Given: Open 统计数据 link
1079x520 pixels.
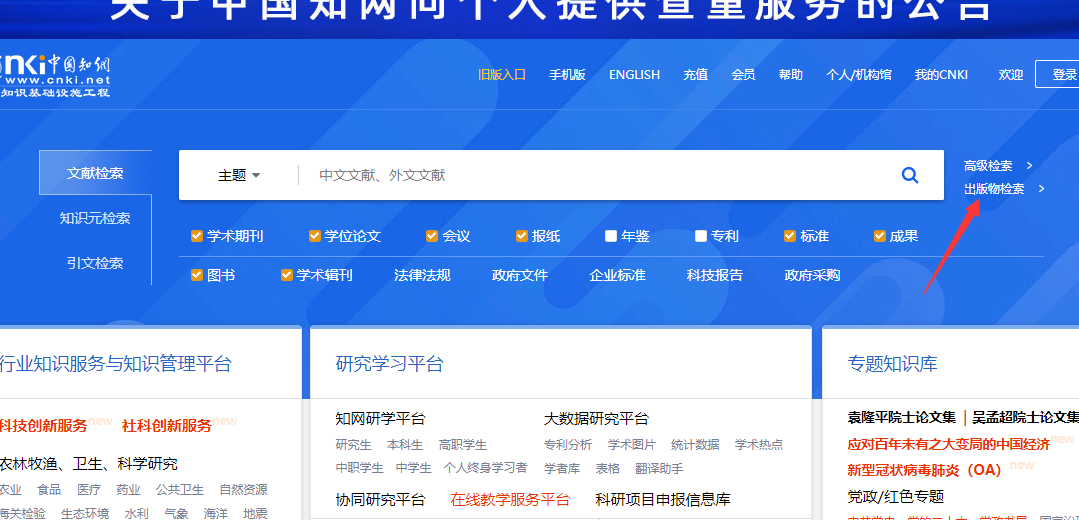Looking at the screenshot, I should point(695,445).
